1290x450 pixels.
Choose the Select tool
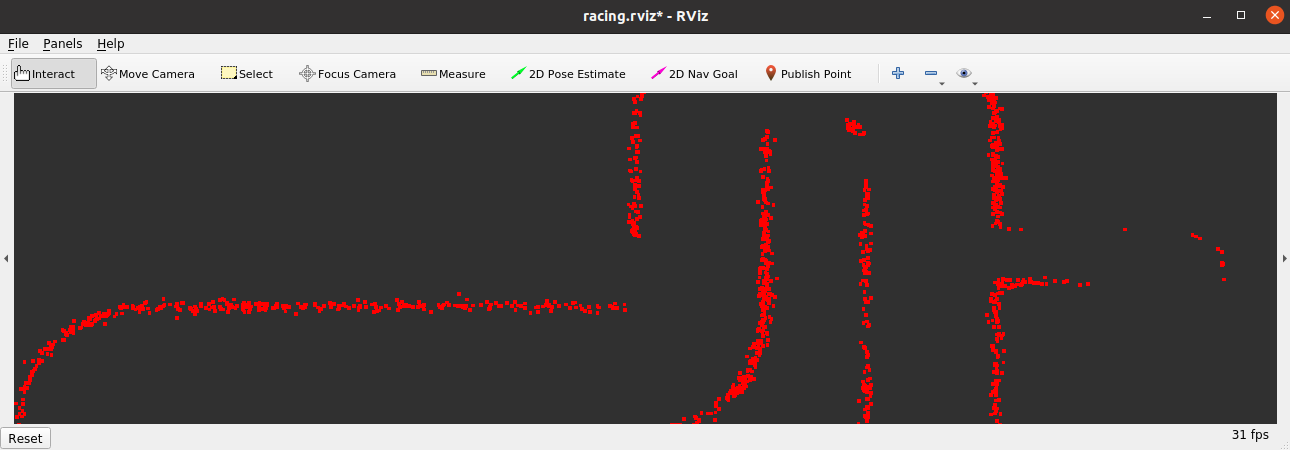click(x=246, y=74)
